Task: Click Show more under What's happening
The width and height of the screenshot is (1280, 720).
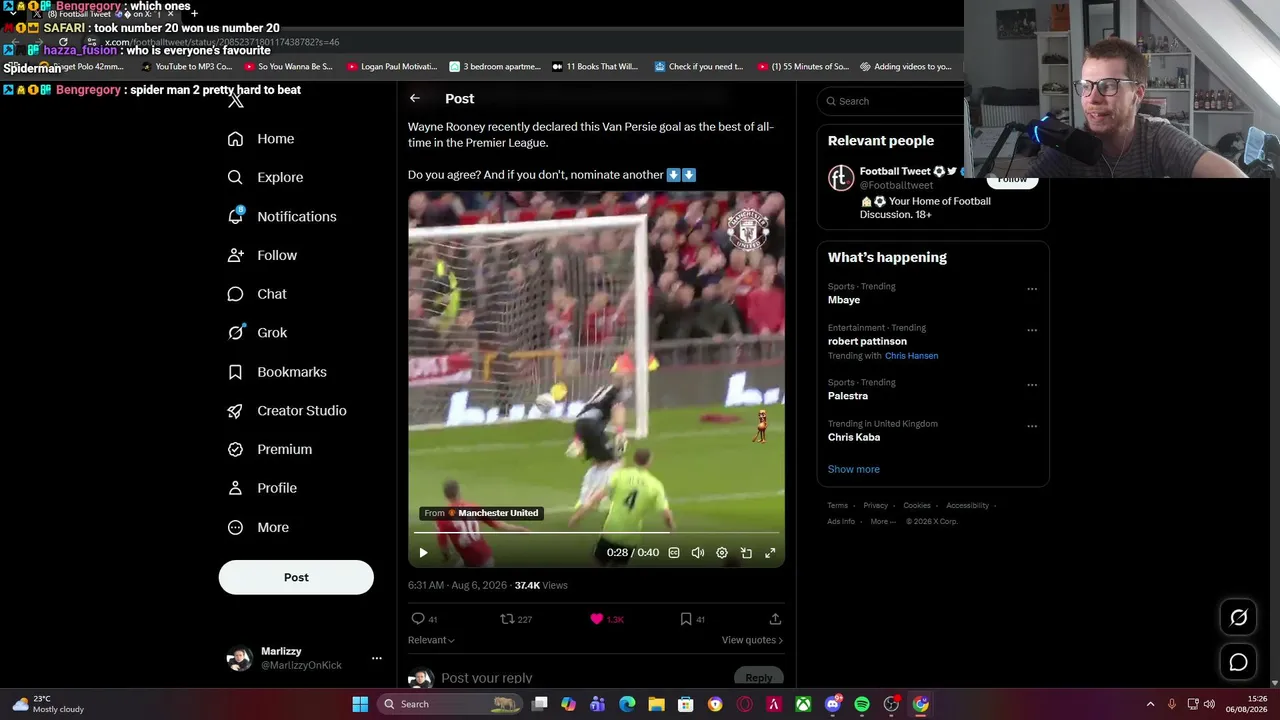Action: coord(854,469)
